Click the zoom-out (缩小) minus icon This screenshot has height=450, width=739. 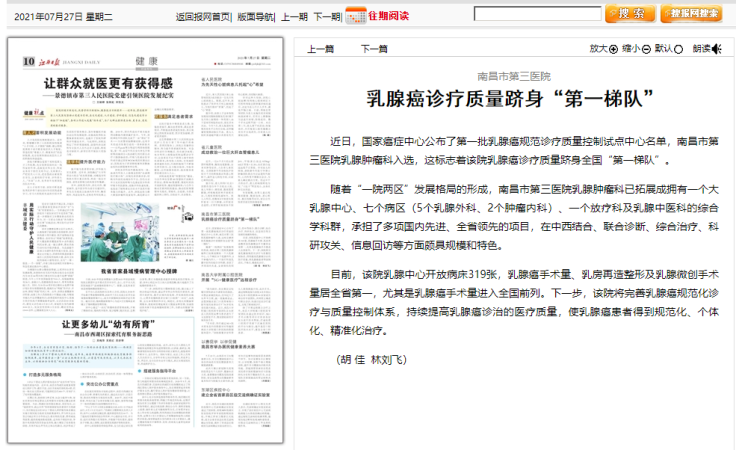click(646, 48)
